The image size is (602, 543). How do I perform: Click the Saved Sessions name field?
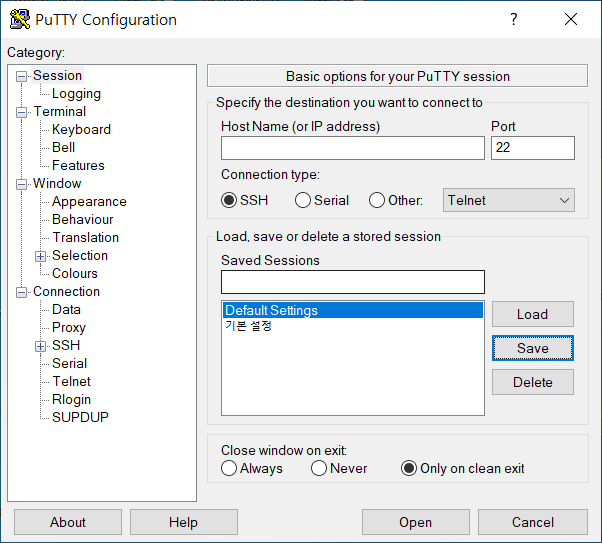coord(352,282)
